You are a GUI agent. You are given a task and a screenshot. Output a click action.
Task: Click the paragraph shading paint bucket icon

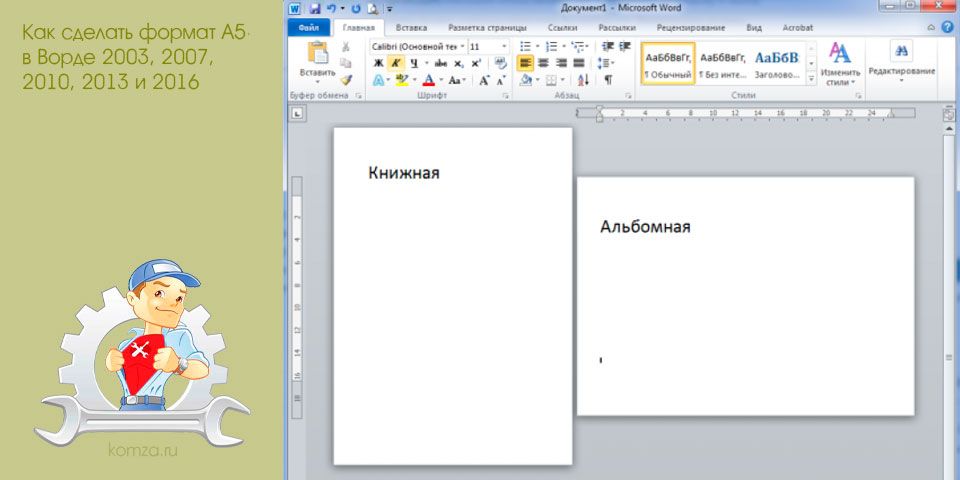[x=525, y=80]
